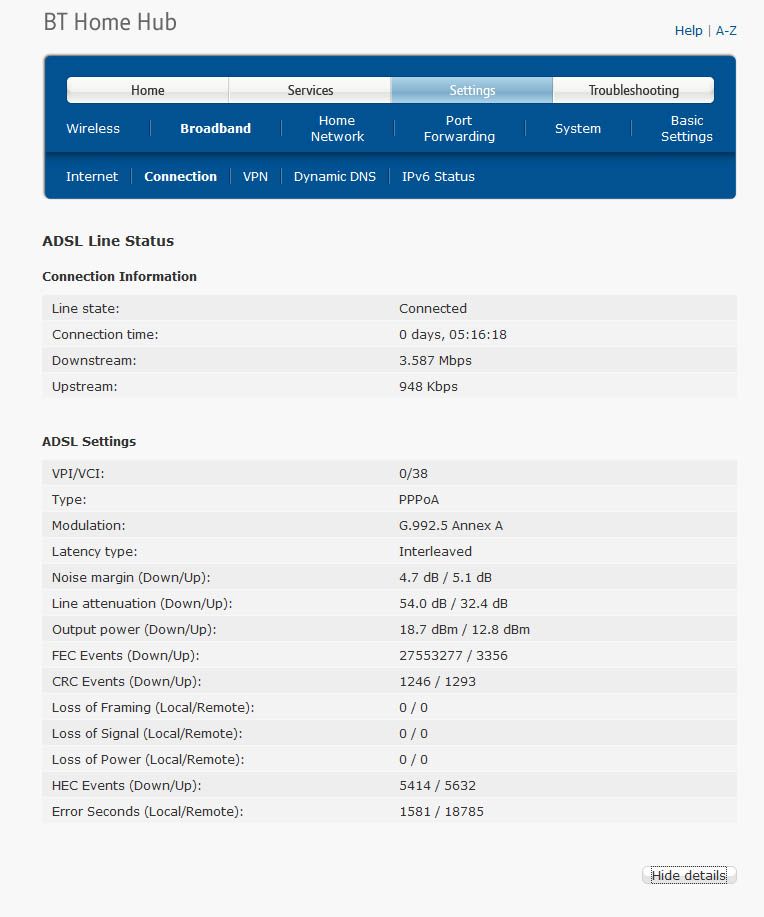Screen dimensions: 764x917
Task: Click the Output power (Down/Up) label
Action: point(134,629)
